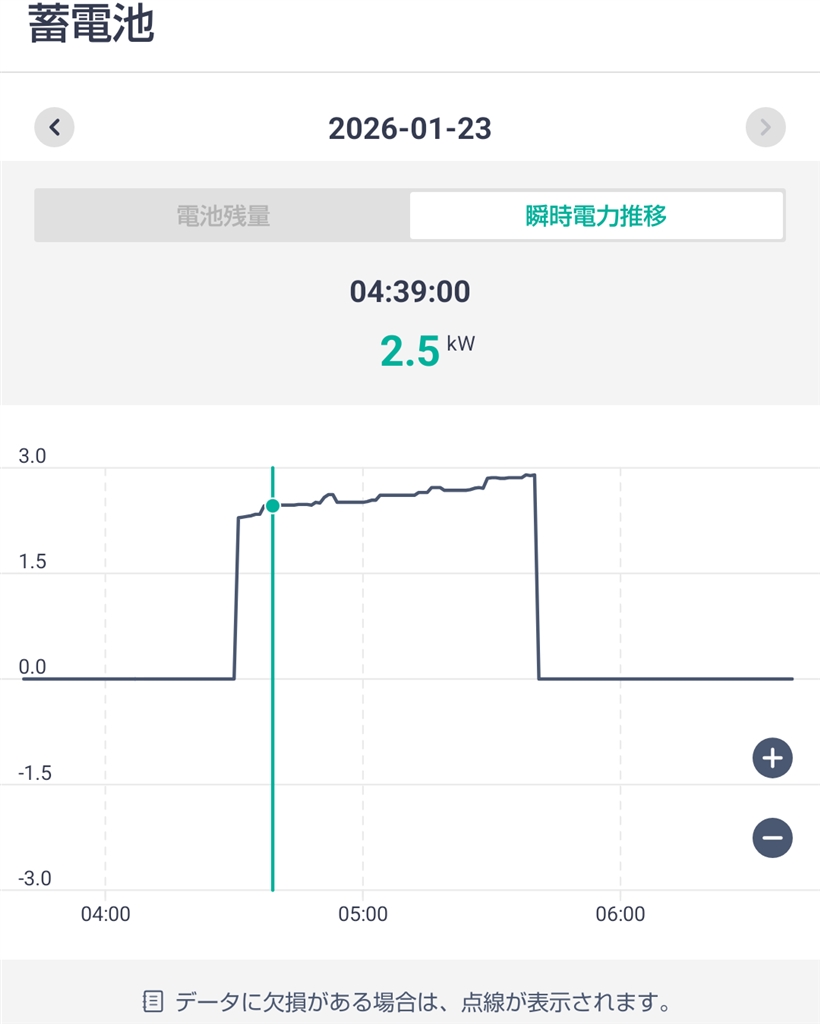Click the 04:39:00 time readout
This screenshot has height=1024, width=820.
(x=410, y=292)
